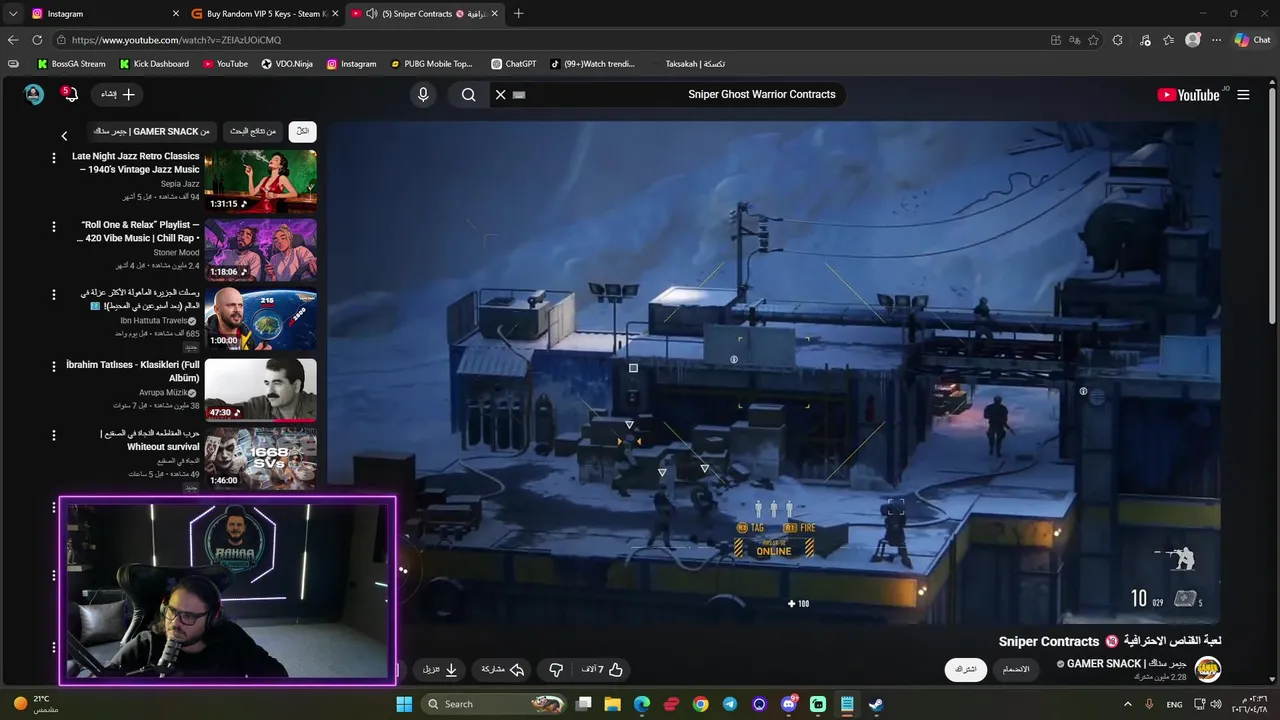
Task: Open a new browser tab
Action: tap(518, 14)
